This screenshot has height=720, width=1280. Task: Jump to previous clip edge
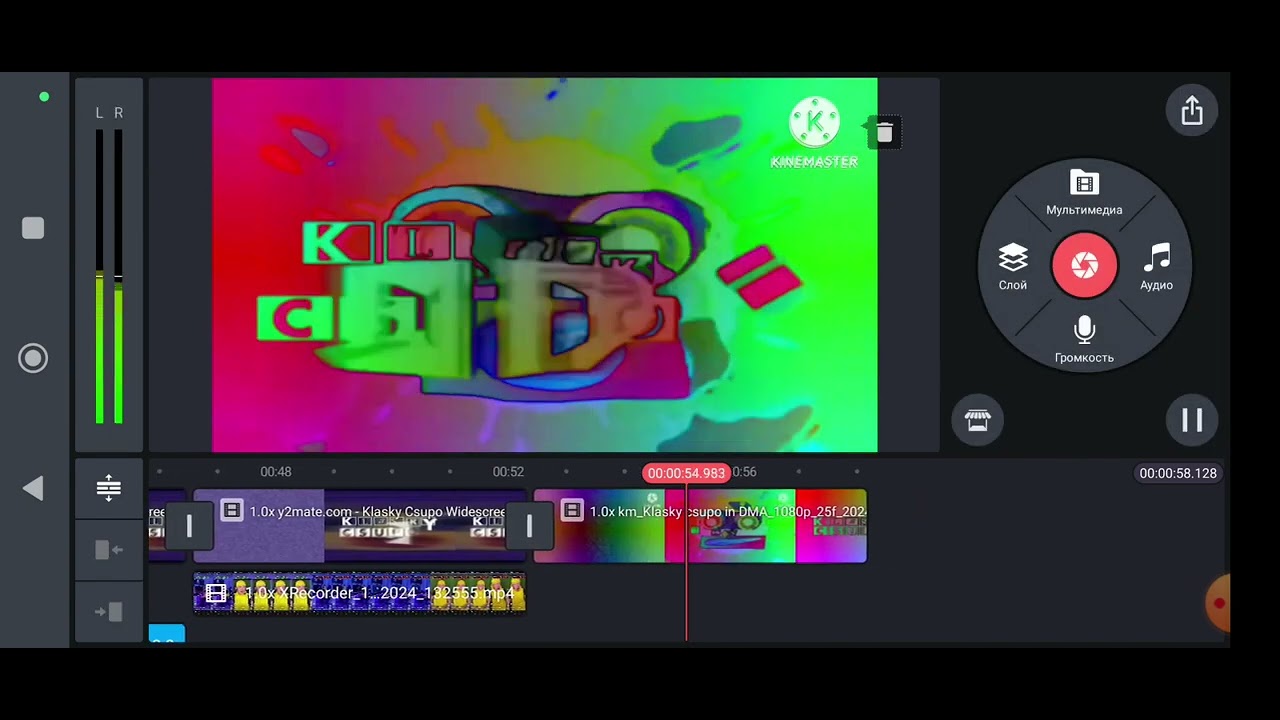tap(109, 550)
